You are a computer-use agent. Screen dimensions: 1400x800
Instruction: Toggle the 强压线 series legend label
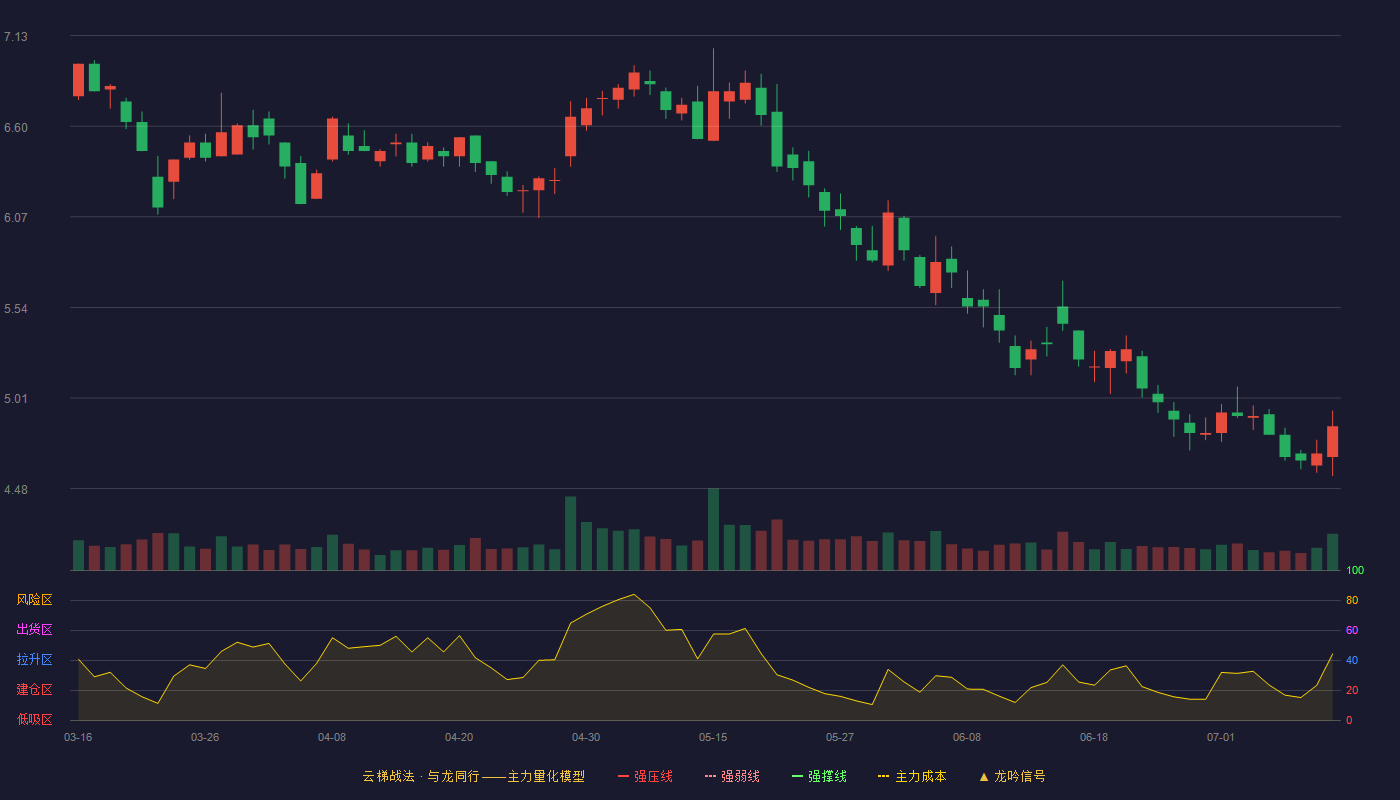pos(654,776)
